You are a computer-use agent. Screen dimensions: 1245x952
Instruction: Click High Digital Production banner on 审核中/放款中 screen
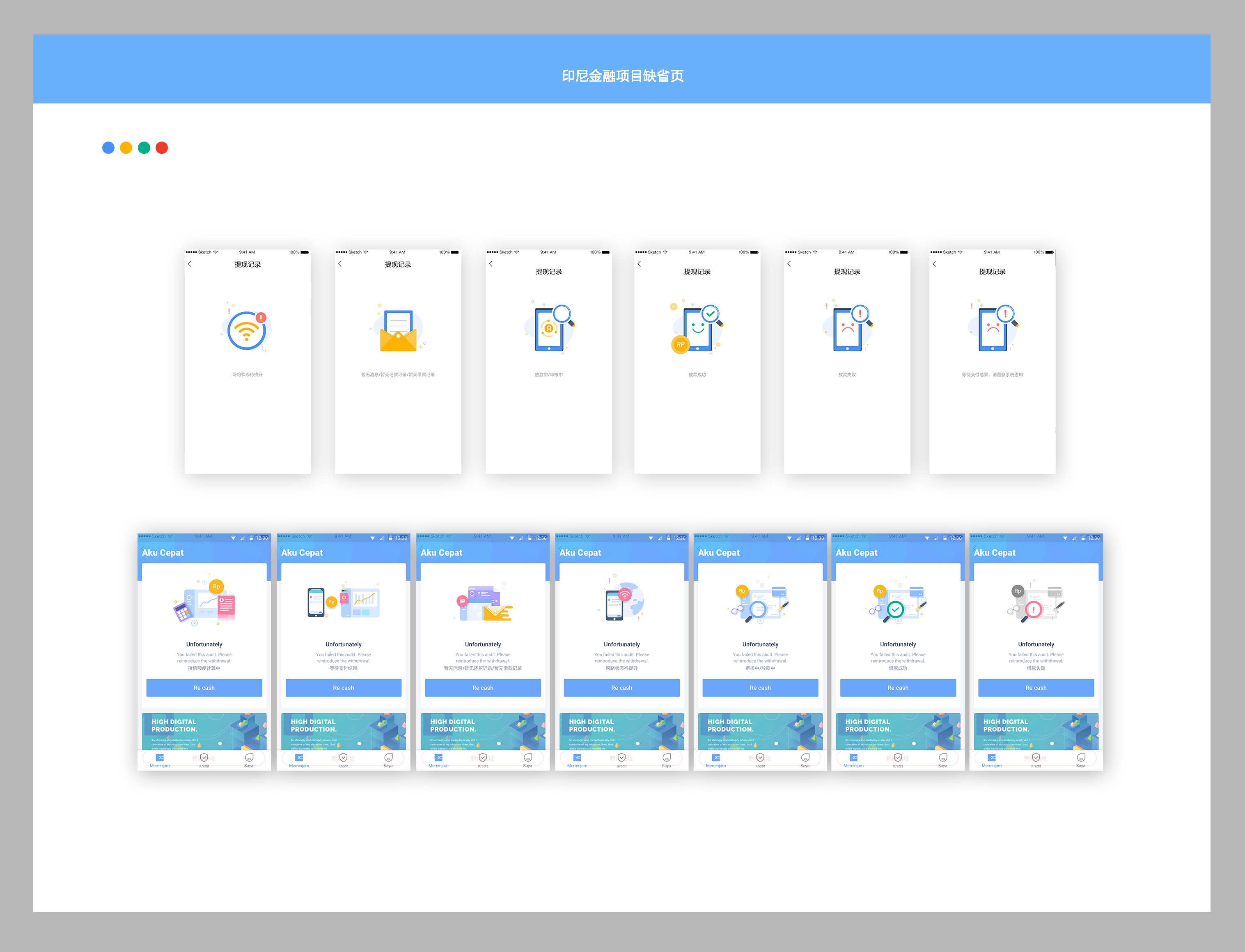[760, 731]
